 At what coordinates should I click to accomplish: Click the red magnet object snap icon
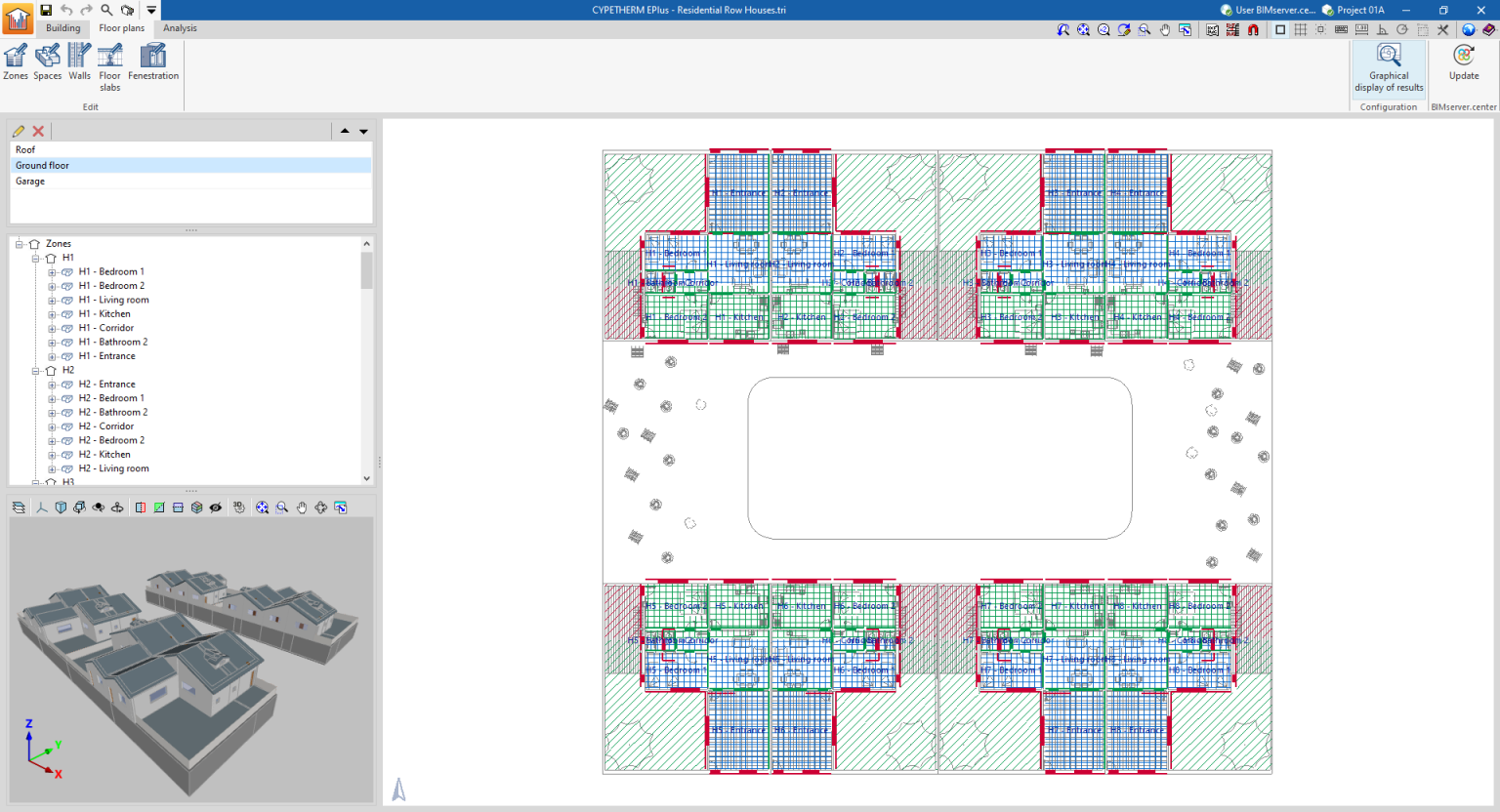1253,30
